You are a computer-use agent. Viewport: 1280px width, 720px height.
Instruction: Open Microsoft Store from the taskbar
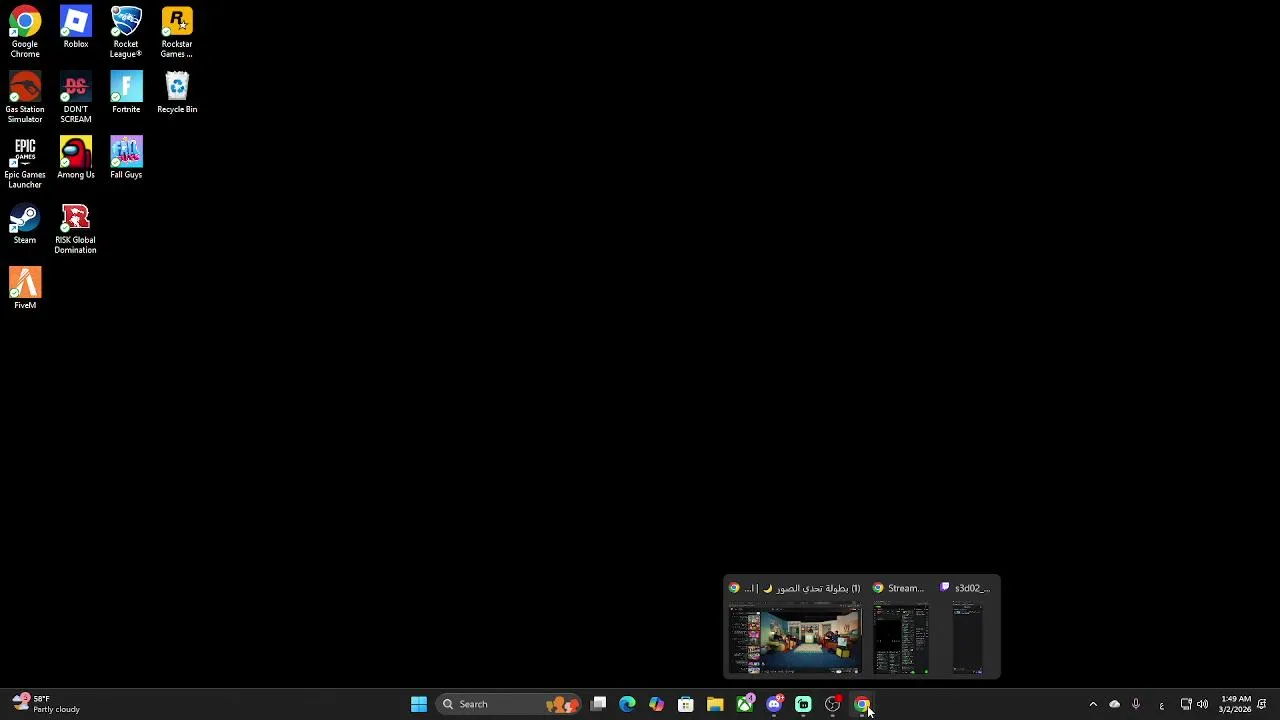[x=686, y=704]
